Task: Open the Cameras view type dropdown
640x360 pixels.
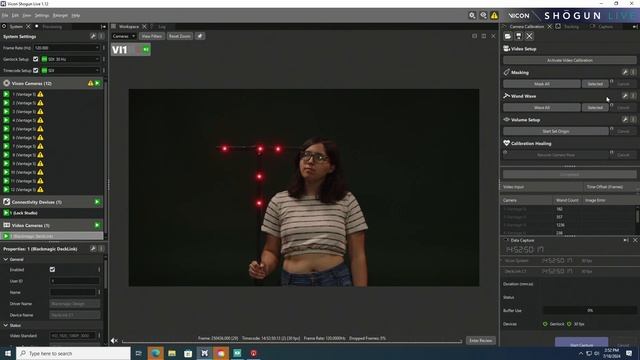Action: click(x=124, y=36)
